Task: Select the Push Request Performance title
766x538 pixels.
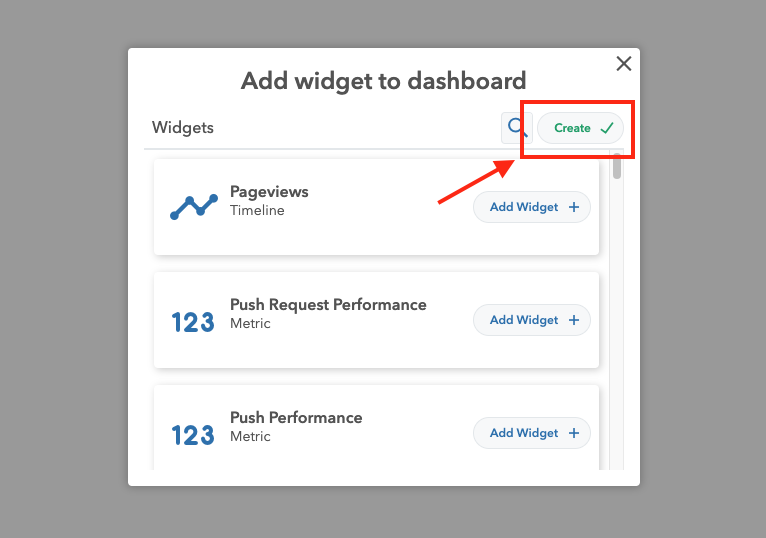Action: coord(328,304)
